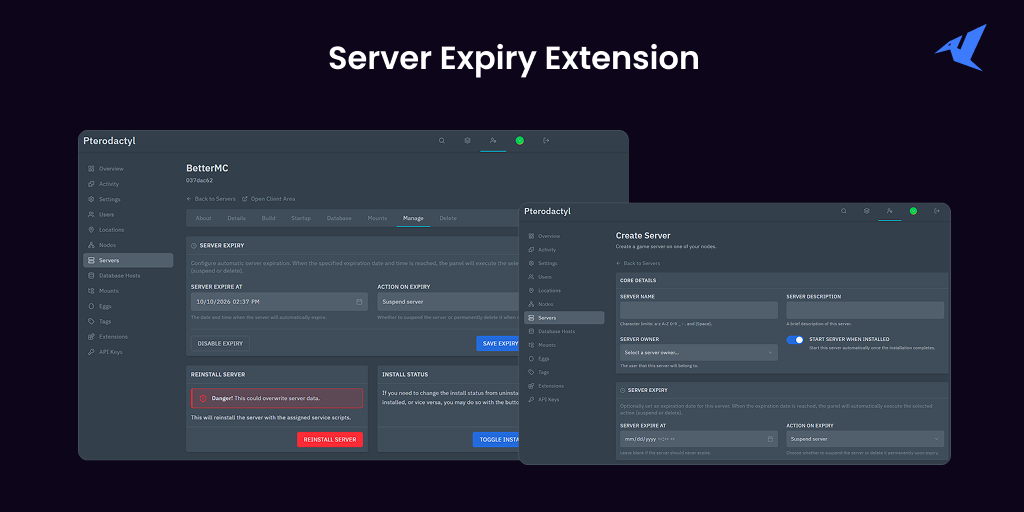Viewport: 1024px width, 512px height.
Task: Open Action on Expiry dropdown in Create Server
Action: point(865,439)
